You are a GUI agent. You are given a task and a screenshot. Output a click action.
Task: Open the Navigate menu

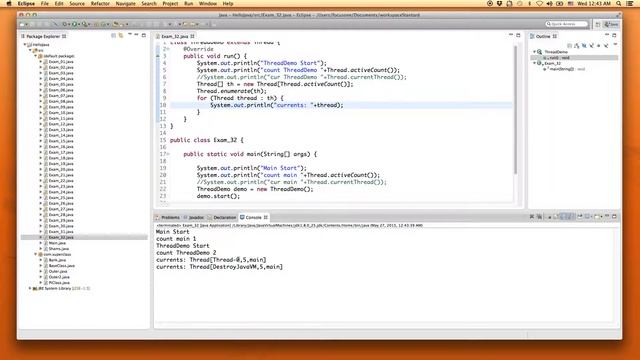125,3
